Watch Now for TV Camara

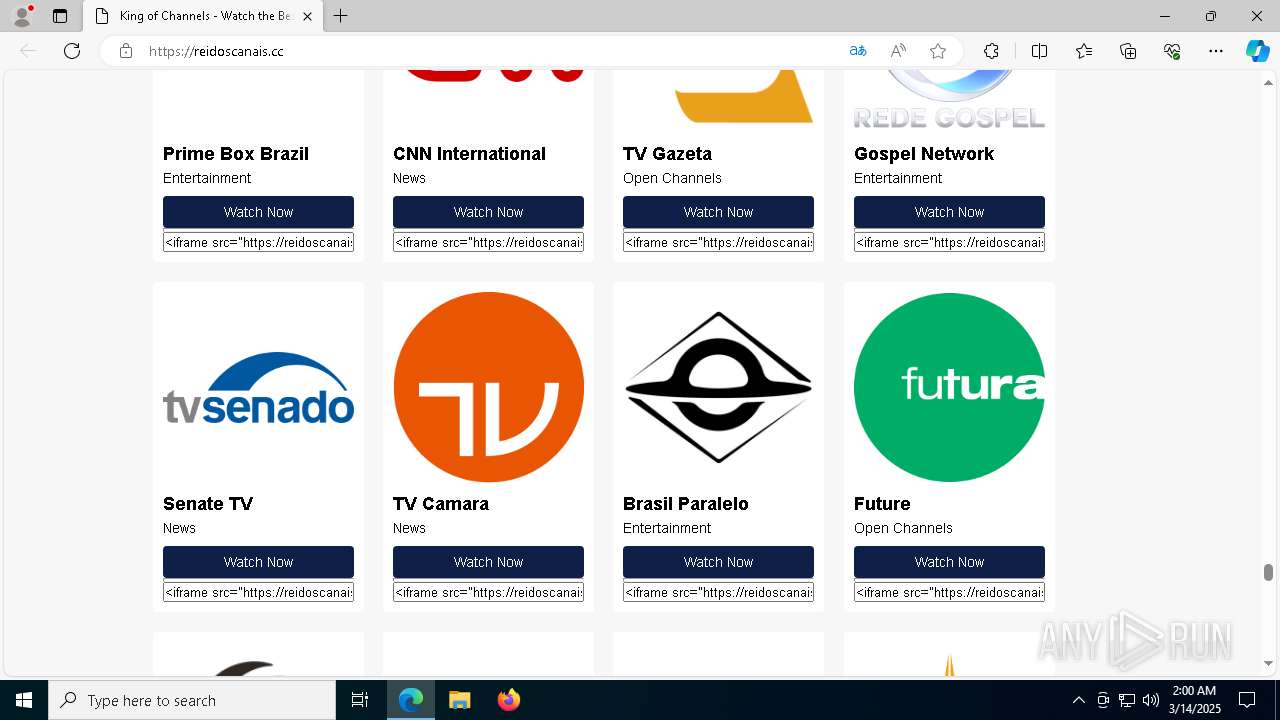point(488,562)
